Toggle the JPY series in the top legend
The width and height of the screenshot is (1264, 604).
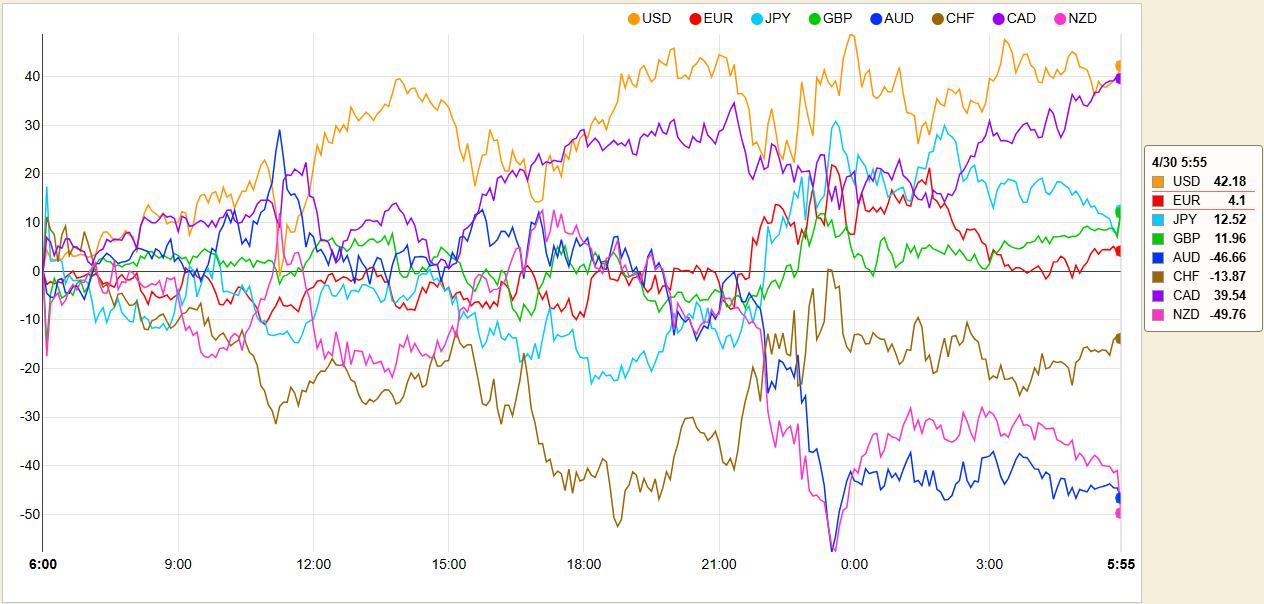click(757, 18)
